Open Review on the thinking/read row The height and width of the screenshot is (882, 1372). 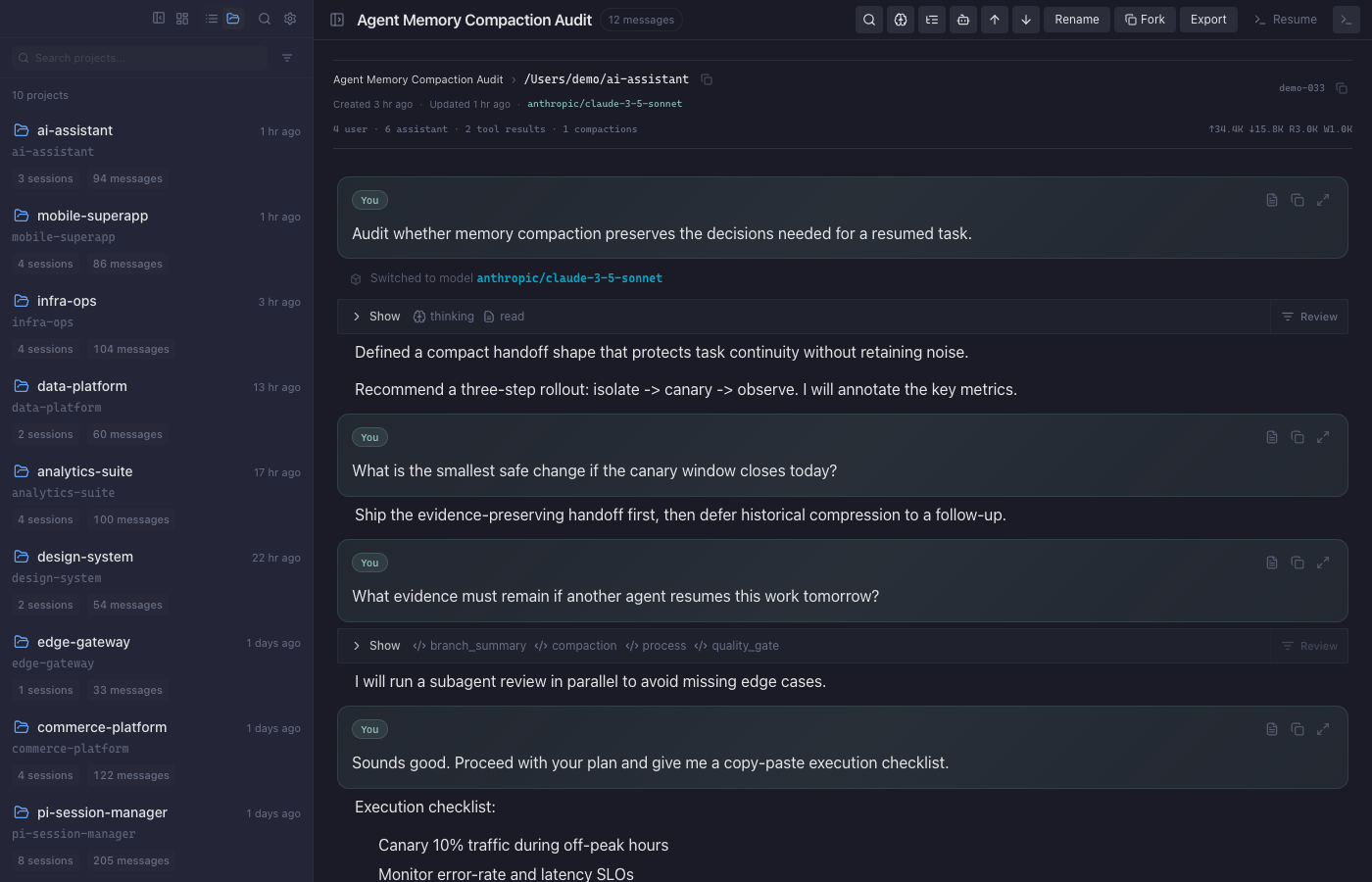click(x=1309, y=317)
